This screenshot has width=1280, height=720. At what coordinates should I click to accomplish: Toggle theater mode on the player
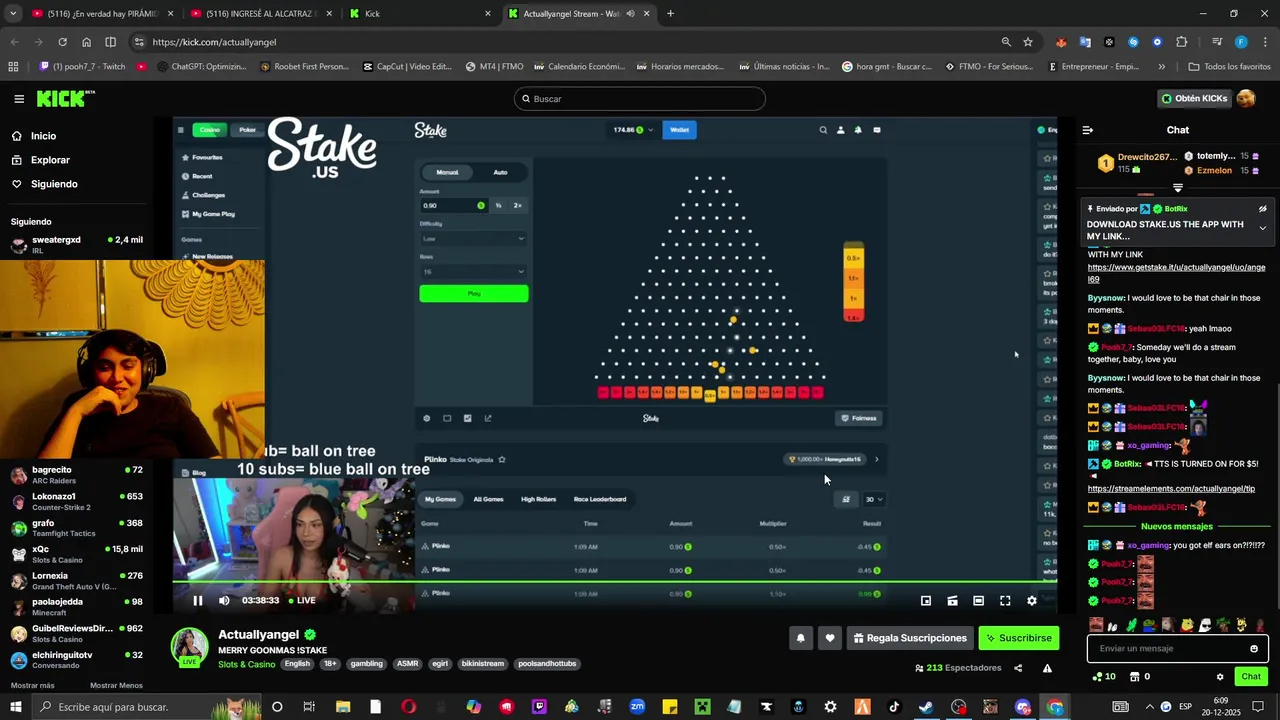978,601
